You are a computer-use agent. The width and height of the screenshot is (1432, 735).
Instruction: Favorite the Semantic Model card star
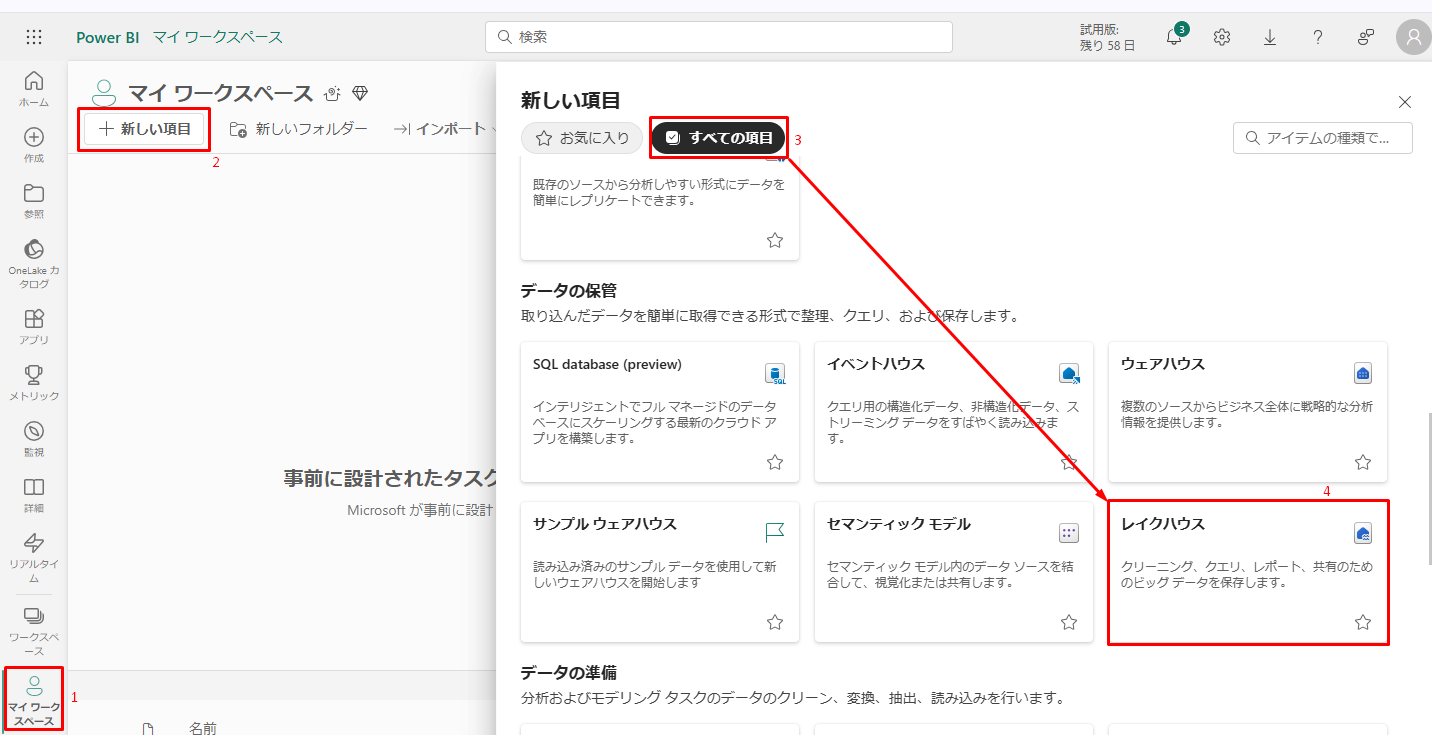coord(1069,622)
